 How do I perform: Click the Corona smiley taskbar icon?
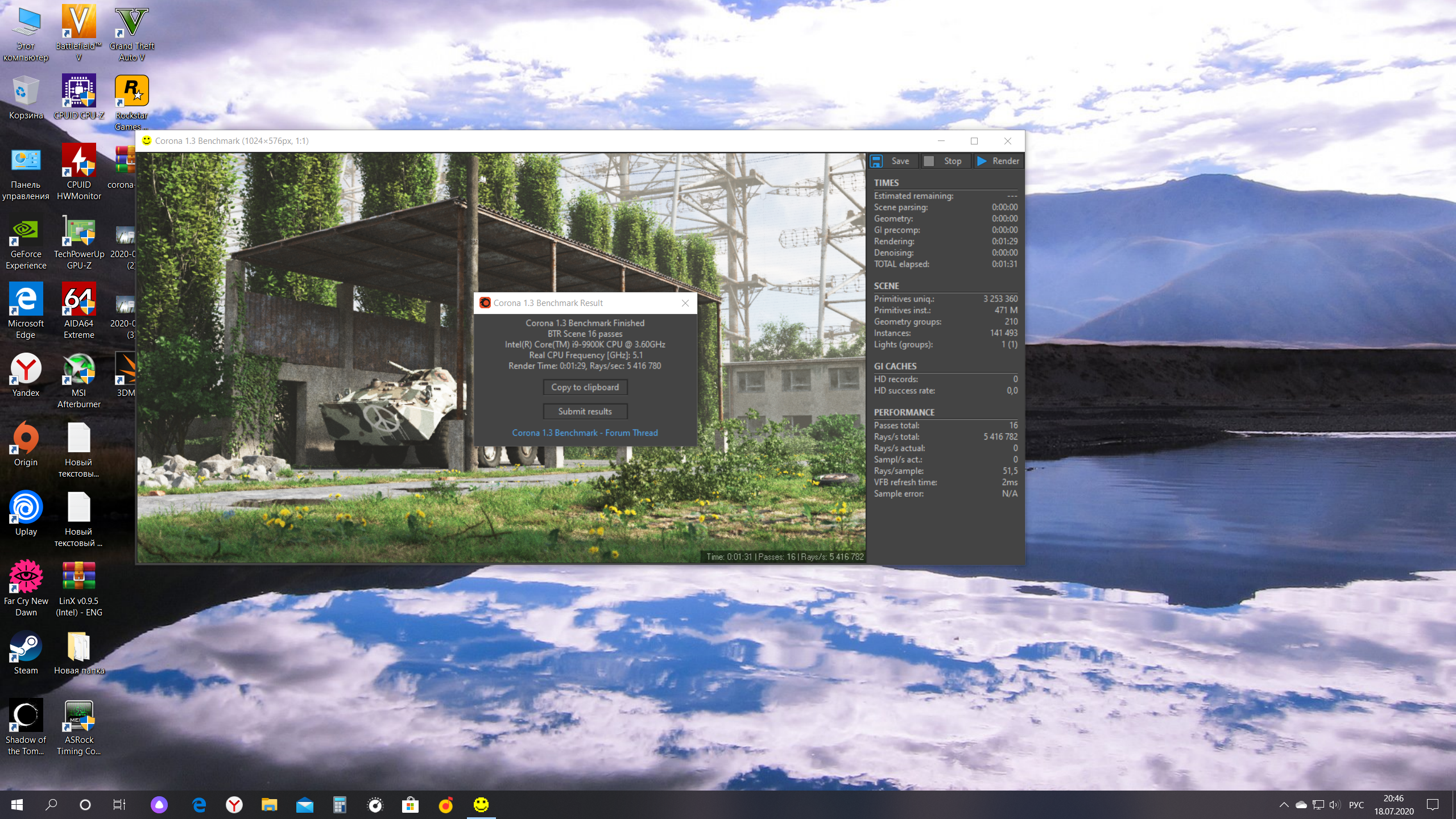(x=481, y=804)
